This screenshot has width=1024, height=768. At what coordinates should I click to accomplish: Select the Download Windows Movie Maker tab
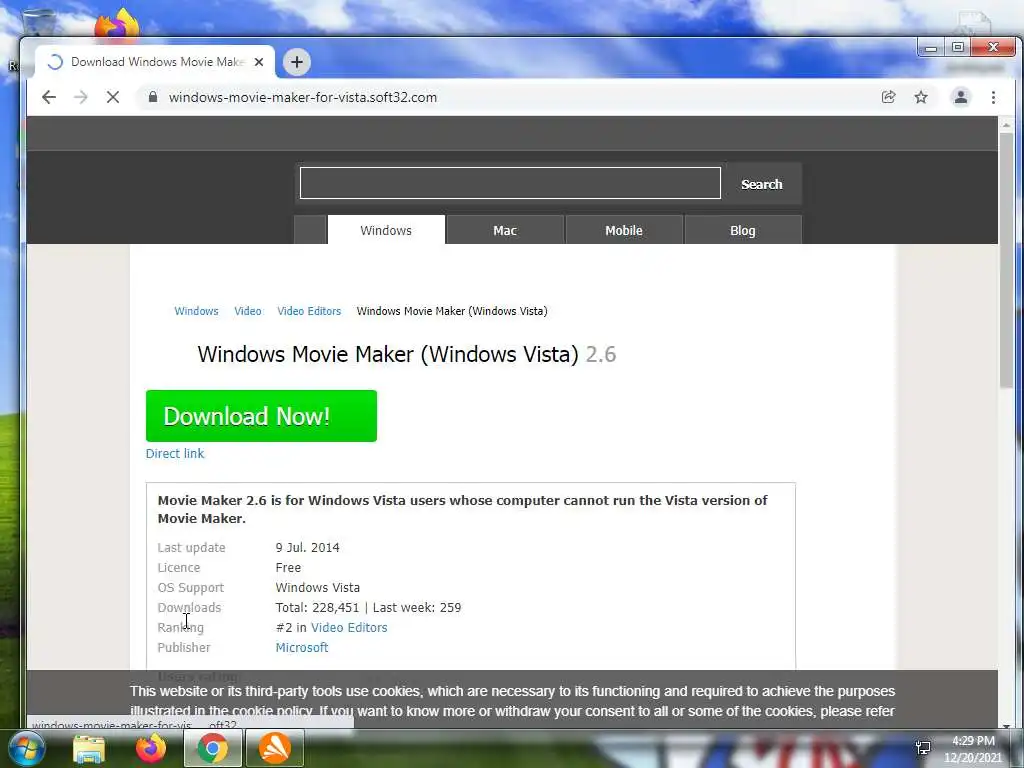[x=155, y=62]
